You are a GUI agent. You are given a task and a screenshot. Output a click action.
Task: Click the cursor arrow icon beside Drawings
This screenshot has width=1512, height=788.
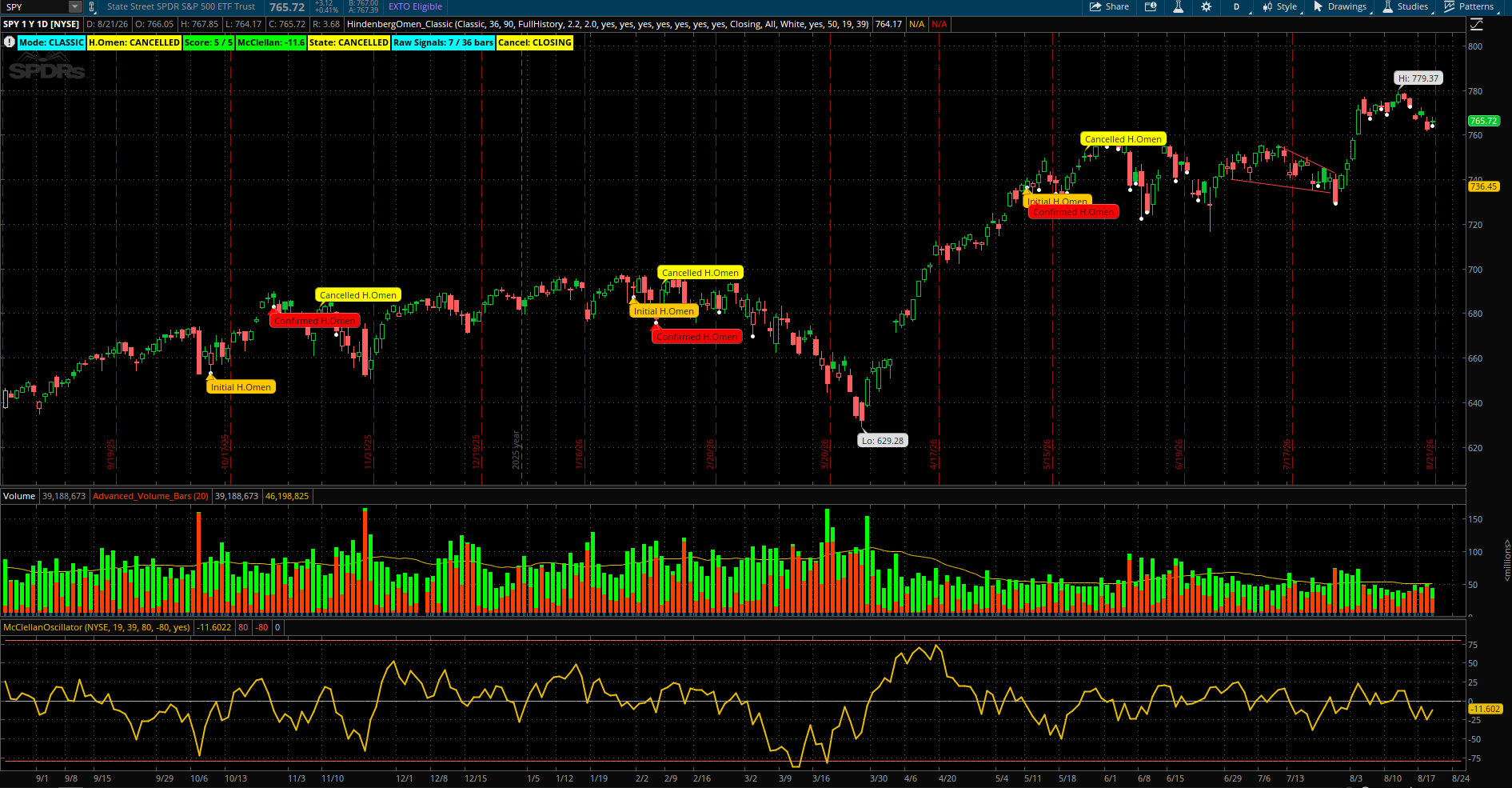1319,6
